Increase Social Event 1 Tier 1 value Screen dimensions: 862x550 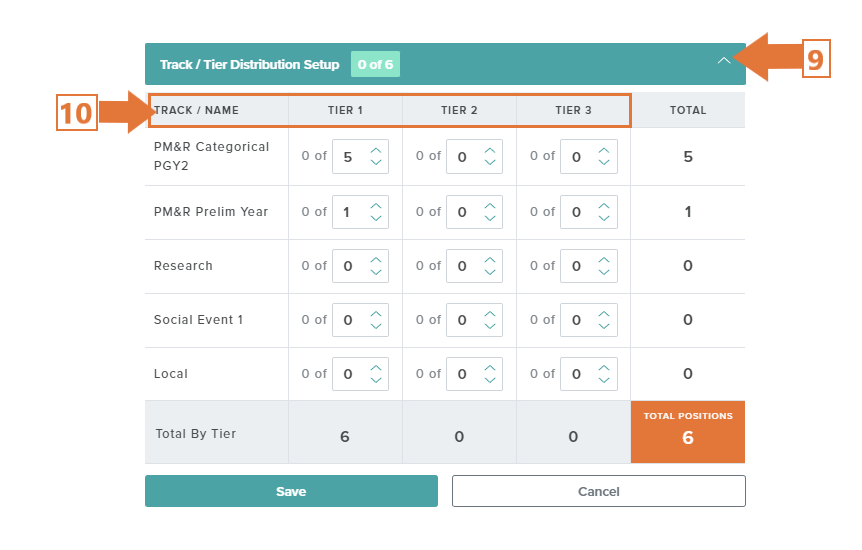(x=376, y=314)
